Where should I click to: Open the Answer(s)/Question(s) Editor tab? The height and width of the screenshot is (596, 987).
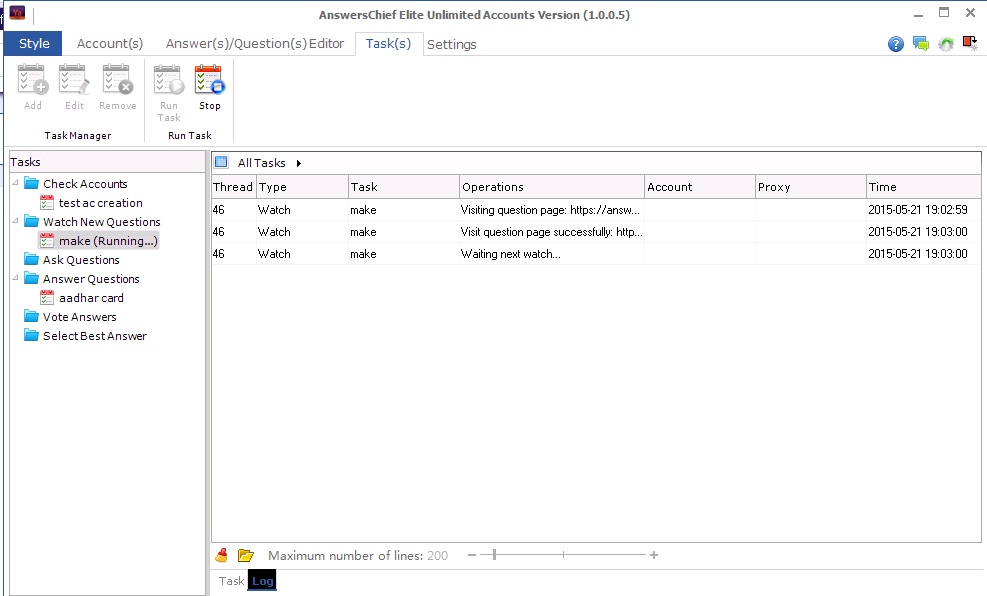(x=254, y=43)
